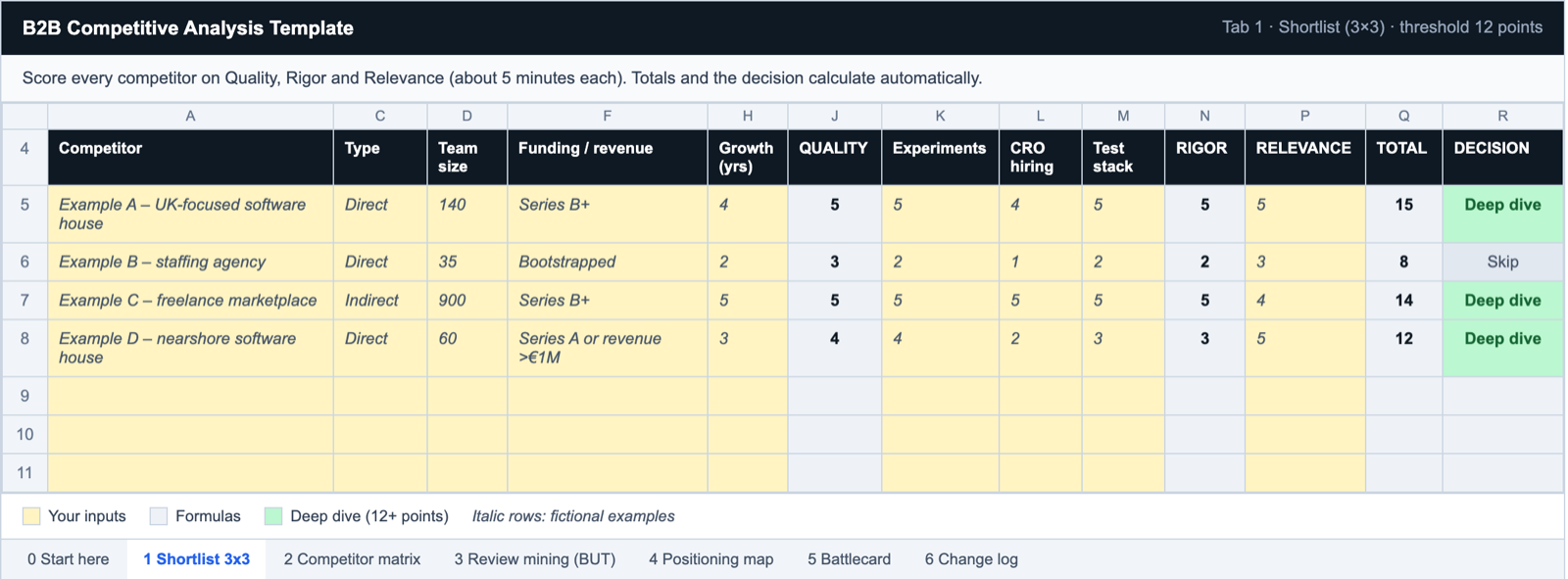Click the 'Deep dive (12+ points)' green swatch
The width and height of the screenshot is (1568, 579).
coord(273,516)
